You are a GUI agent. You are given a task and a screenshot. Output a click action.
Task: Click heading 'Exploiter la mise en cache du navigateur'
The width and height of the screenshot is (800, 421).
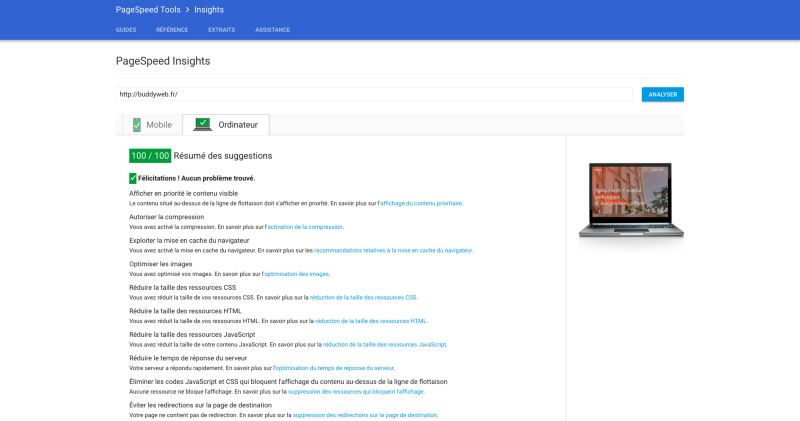pos(189,240)
